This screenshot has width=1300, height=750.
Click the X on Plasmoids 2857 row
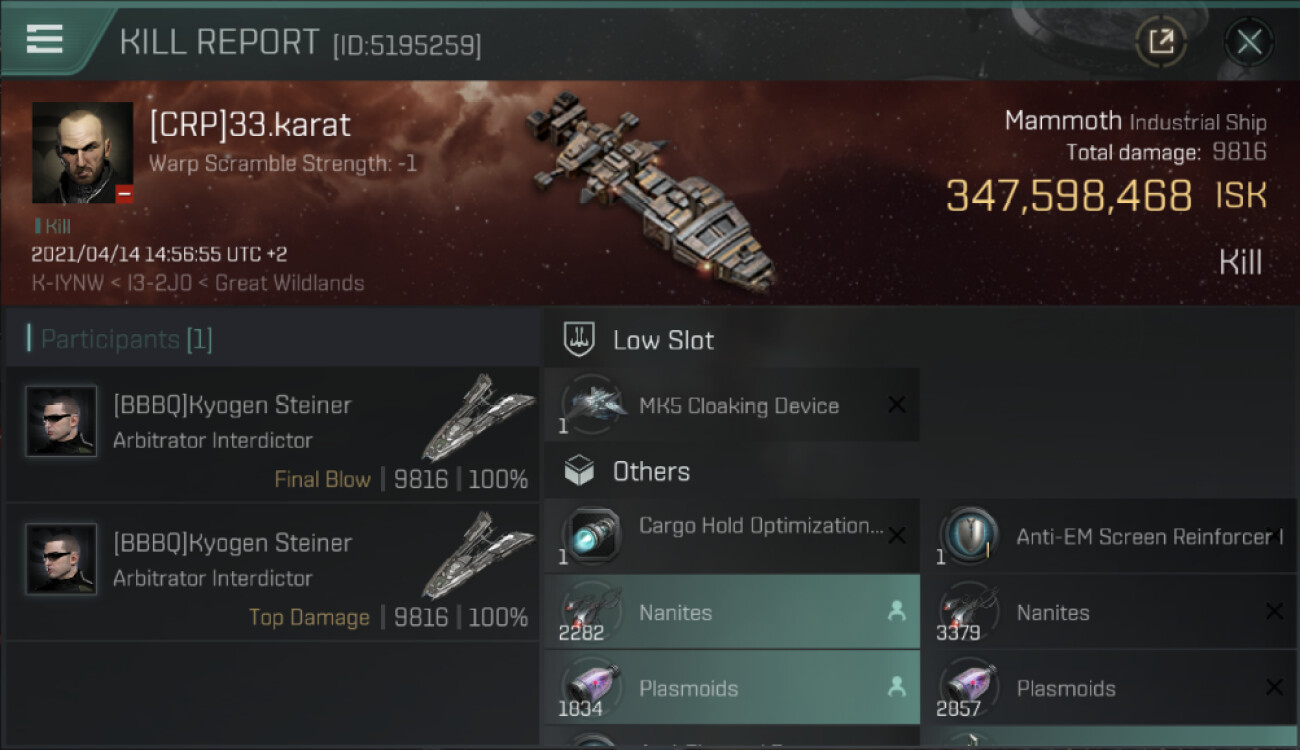click(x=1273, y=688)
